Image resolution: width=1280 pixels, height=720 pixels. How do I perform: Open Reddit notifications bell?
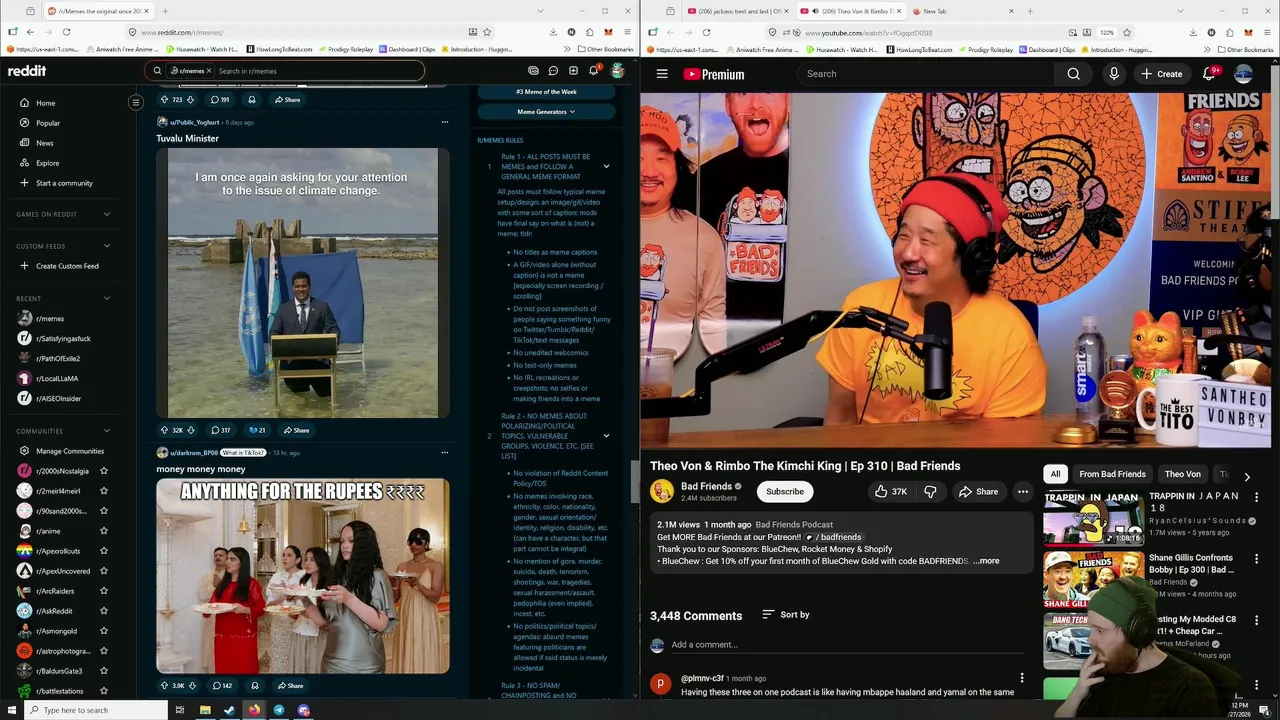tap(593, 71)
